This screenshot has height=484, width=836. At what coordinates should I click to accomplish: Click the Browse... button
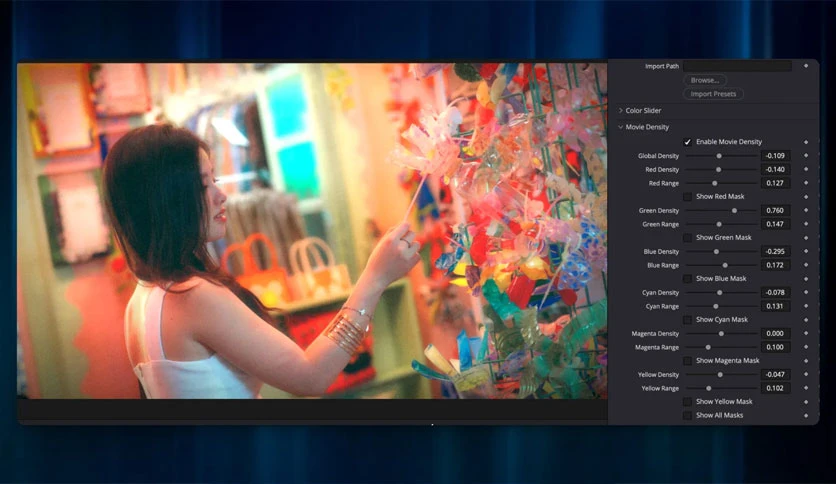705,80
